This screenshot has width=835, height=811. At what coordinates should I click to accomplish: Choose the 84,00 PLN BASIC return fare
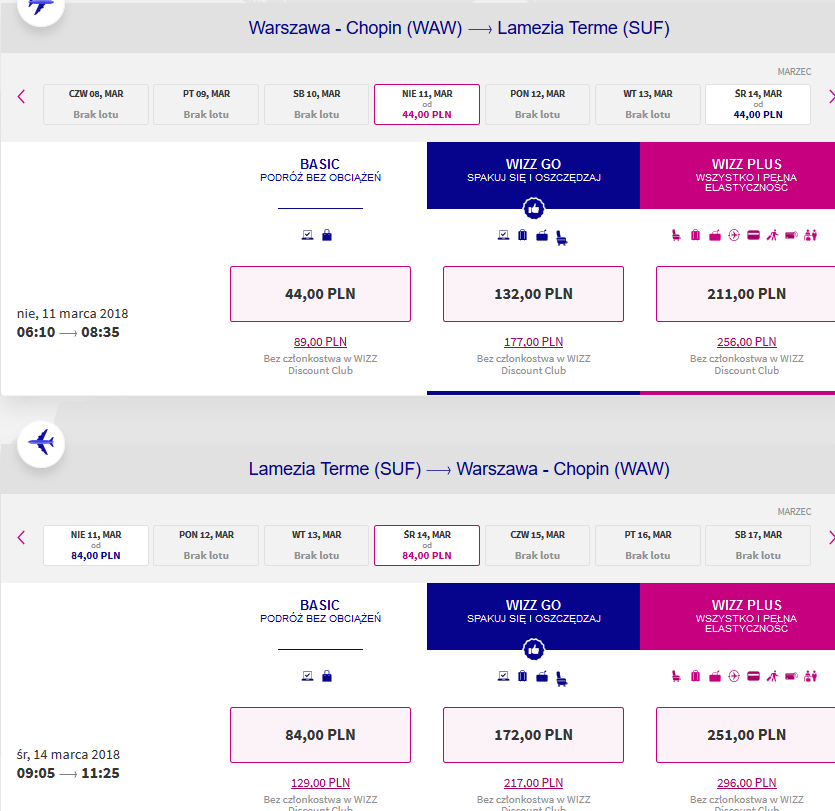[320, 735]
